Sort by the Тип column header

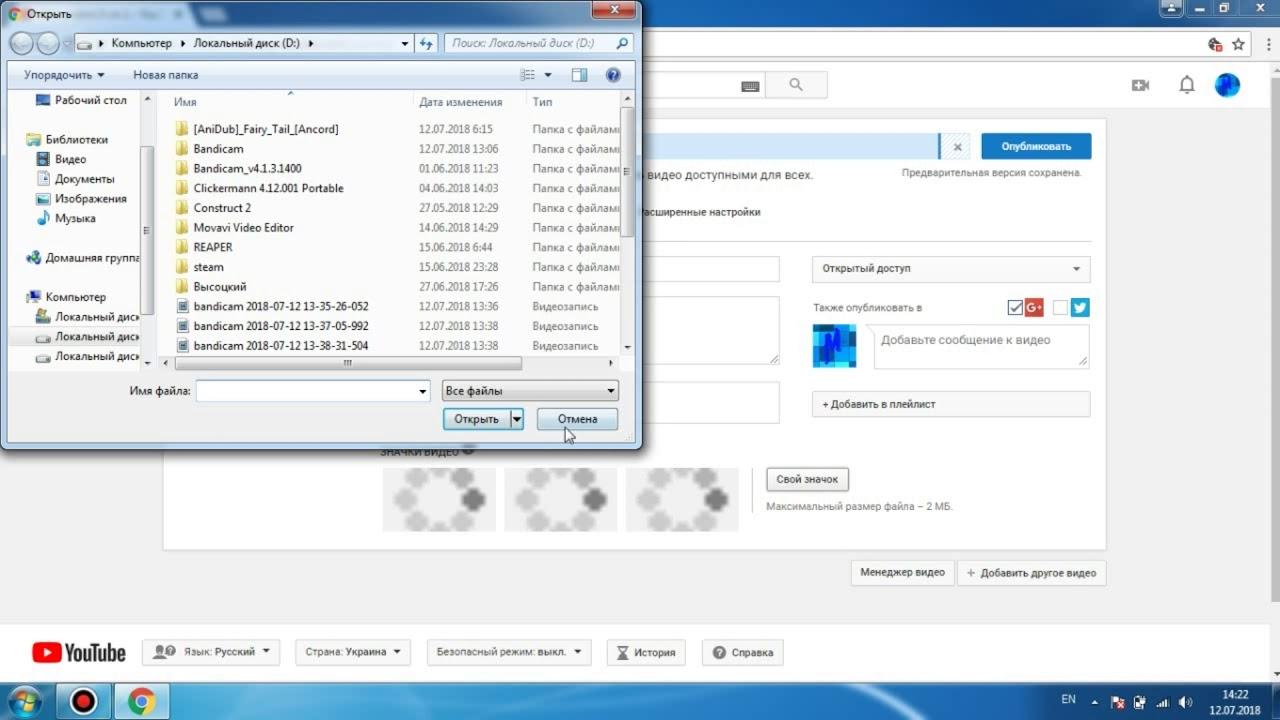click(542, 102)
